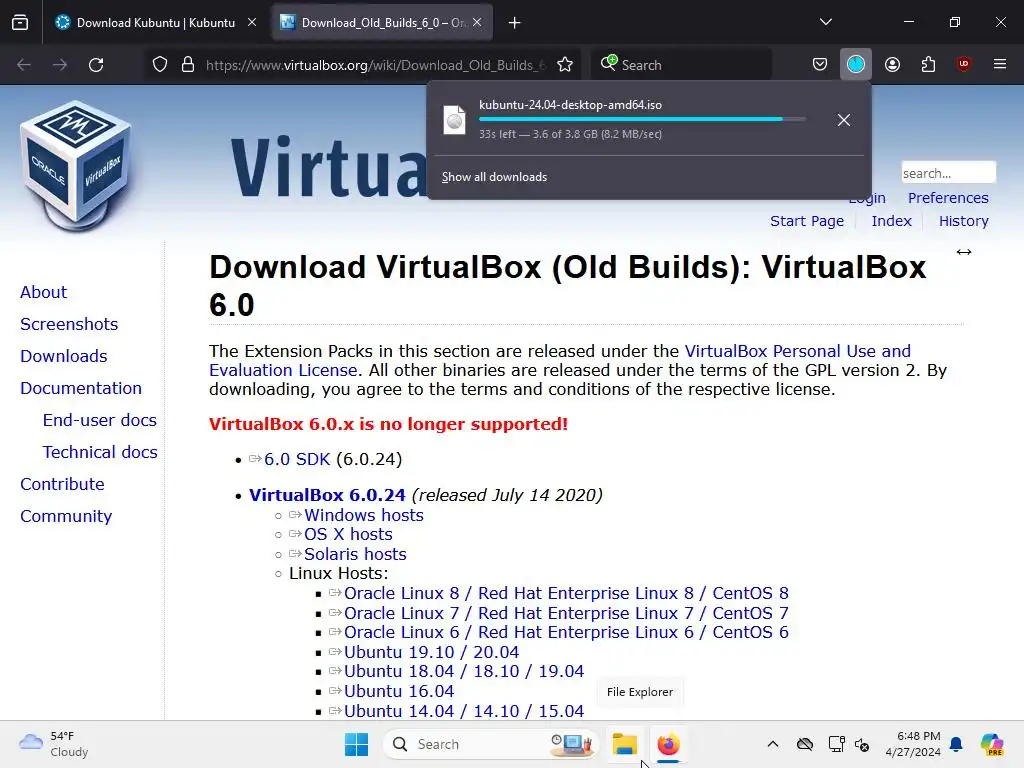Click the padlock site security icon
Screen dimensions: 1024x768
[x=188, y=65]
